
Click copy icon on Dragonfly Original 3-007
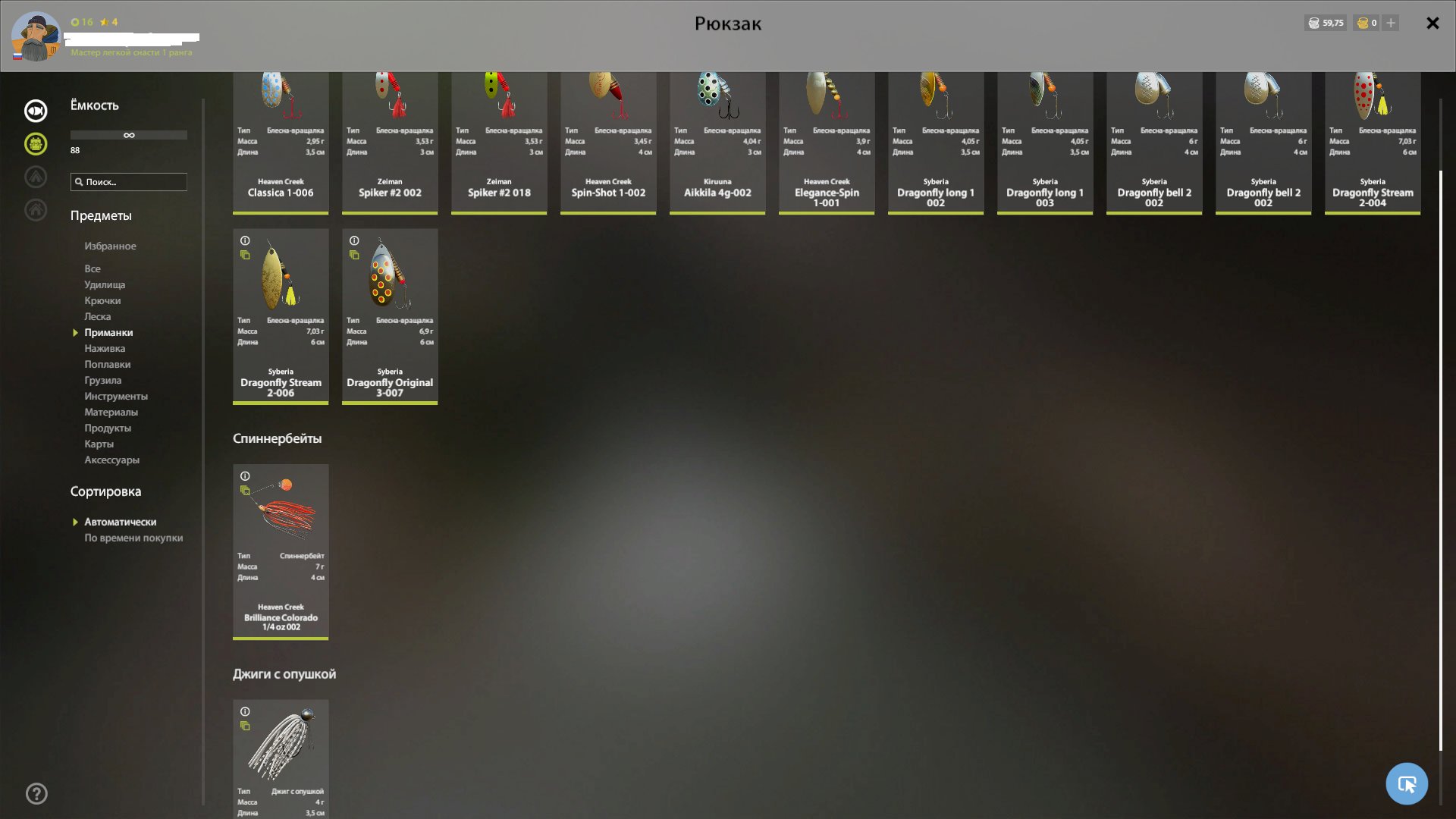[354, 256]
